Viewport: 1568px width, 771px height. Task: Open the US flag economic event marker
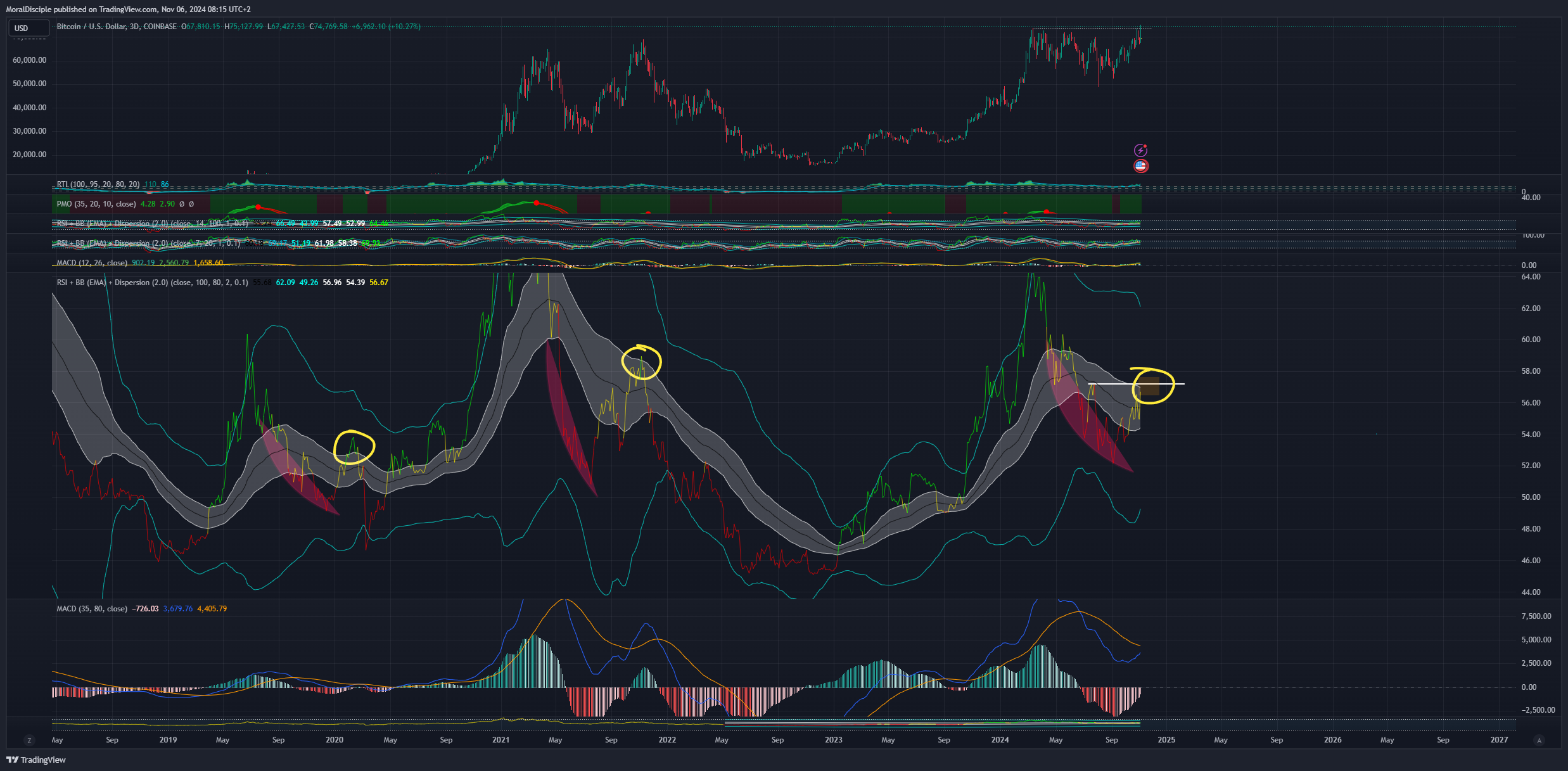(x=1140, y=166)
